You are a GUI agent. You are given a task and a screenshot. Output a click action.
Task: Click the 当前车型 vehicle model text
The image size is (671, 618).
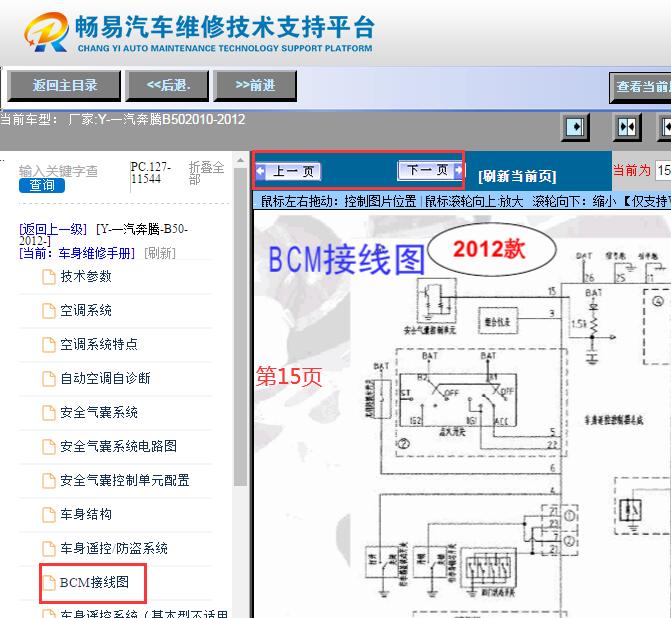point(123,119)
